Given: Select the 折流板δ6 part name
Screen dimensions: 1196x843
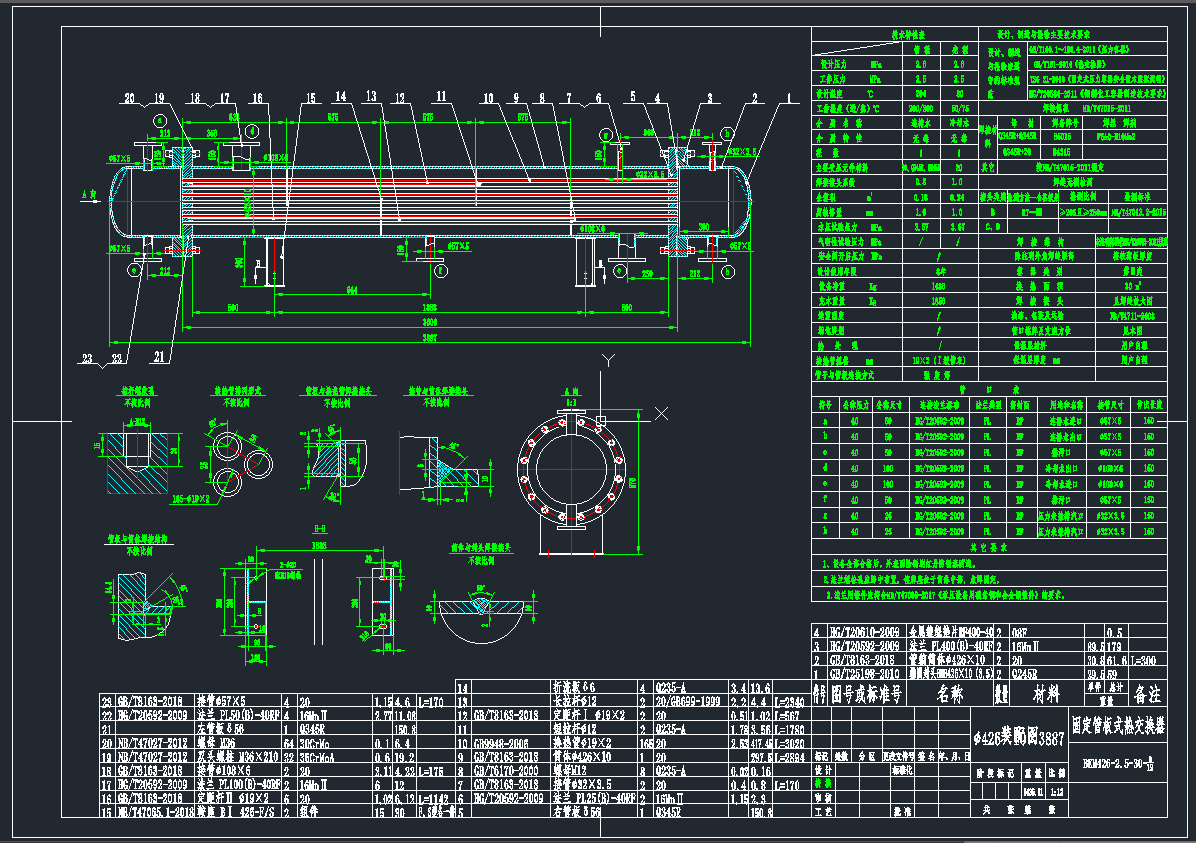Looking at the screenshot, I should coord(574,687).
